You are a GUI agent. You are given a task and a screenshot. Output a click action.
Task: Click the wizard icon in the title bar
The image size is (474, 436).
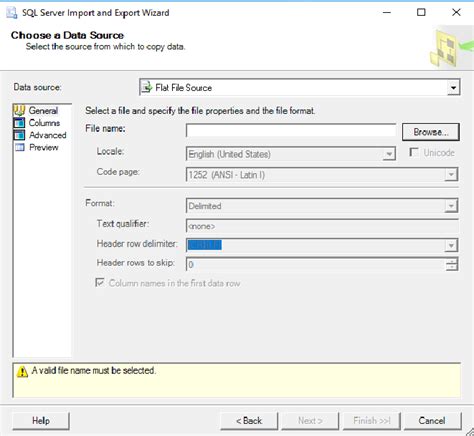12,13
